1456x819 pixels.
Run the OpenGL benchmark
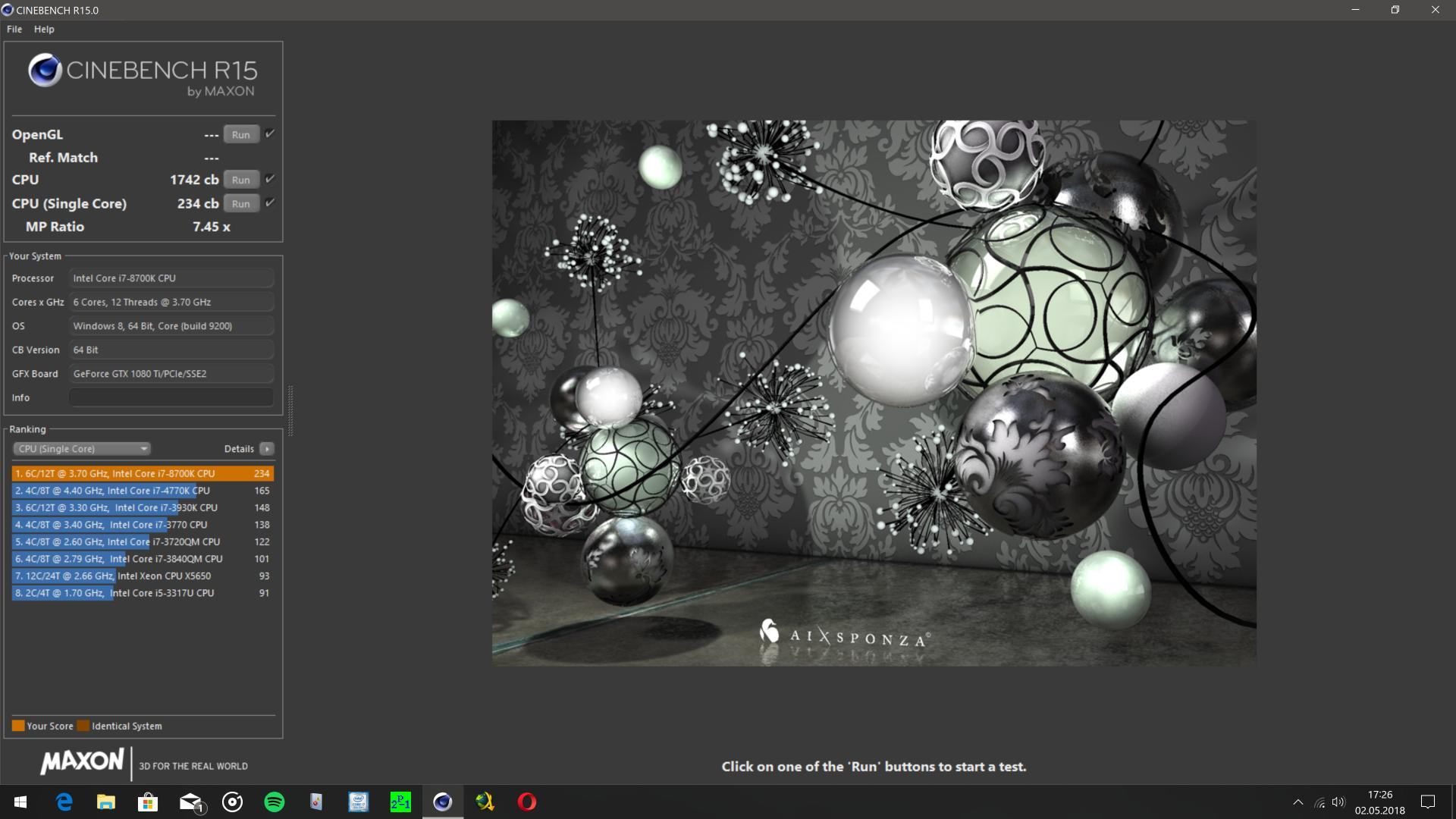click(x=241, y=134)
